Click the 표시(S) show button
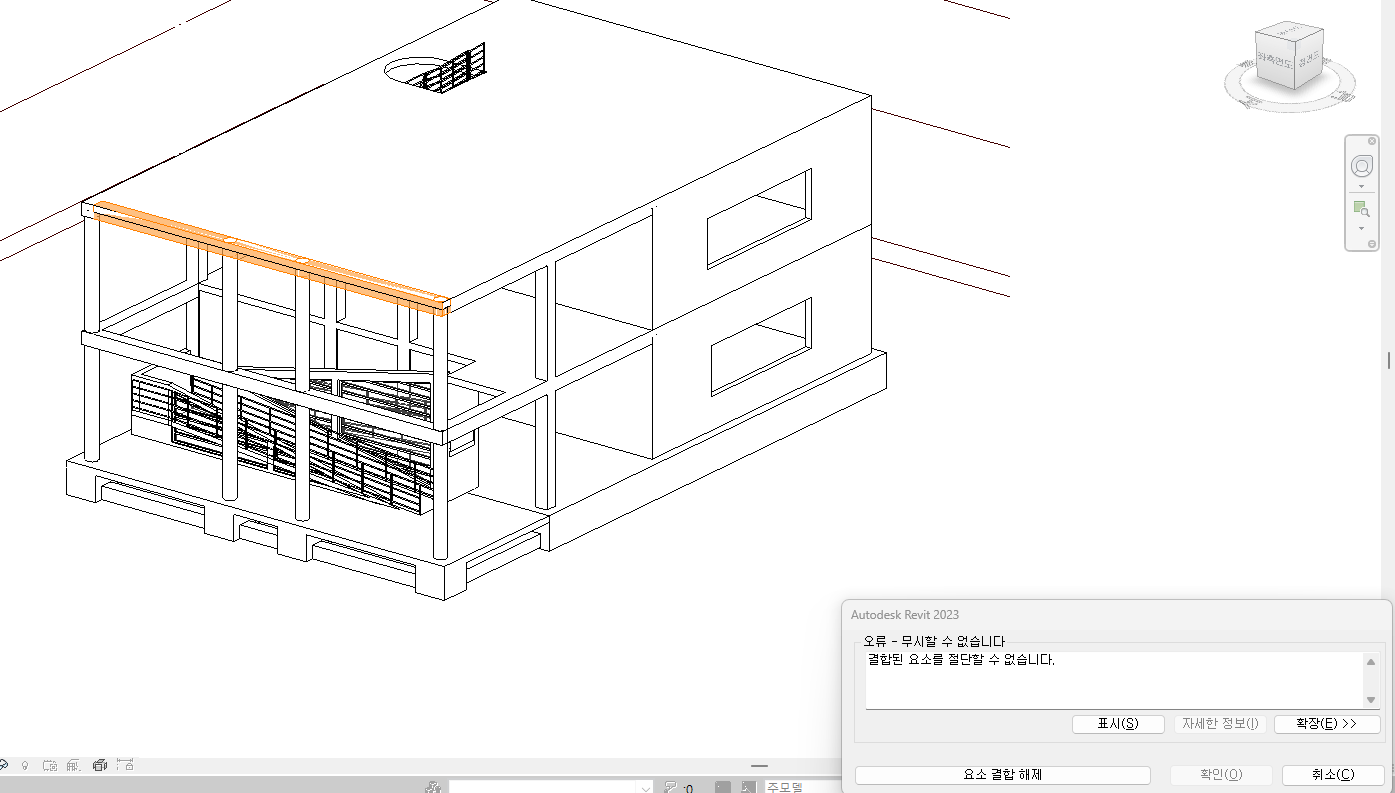1395x793 pixels. tap(1117, 724)
